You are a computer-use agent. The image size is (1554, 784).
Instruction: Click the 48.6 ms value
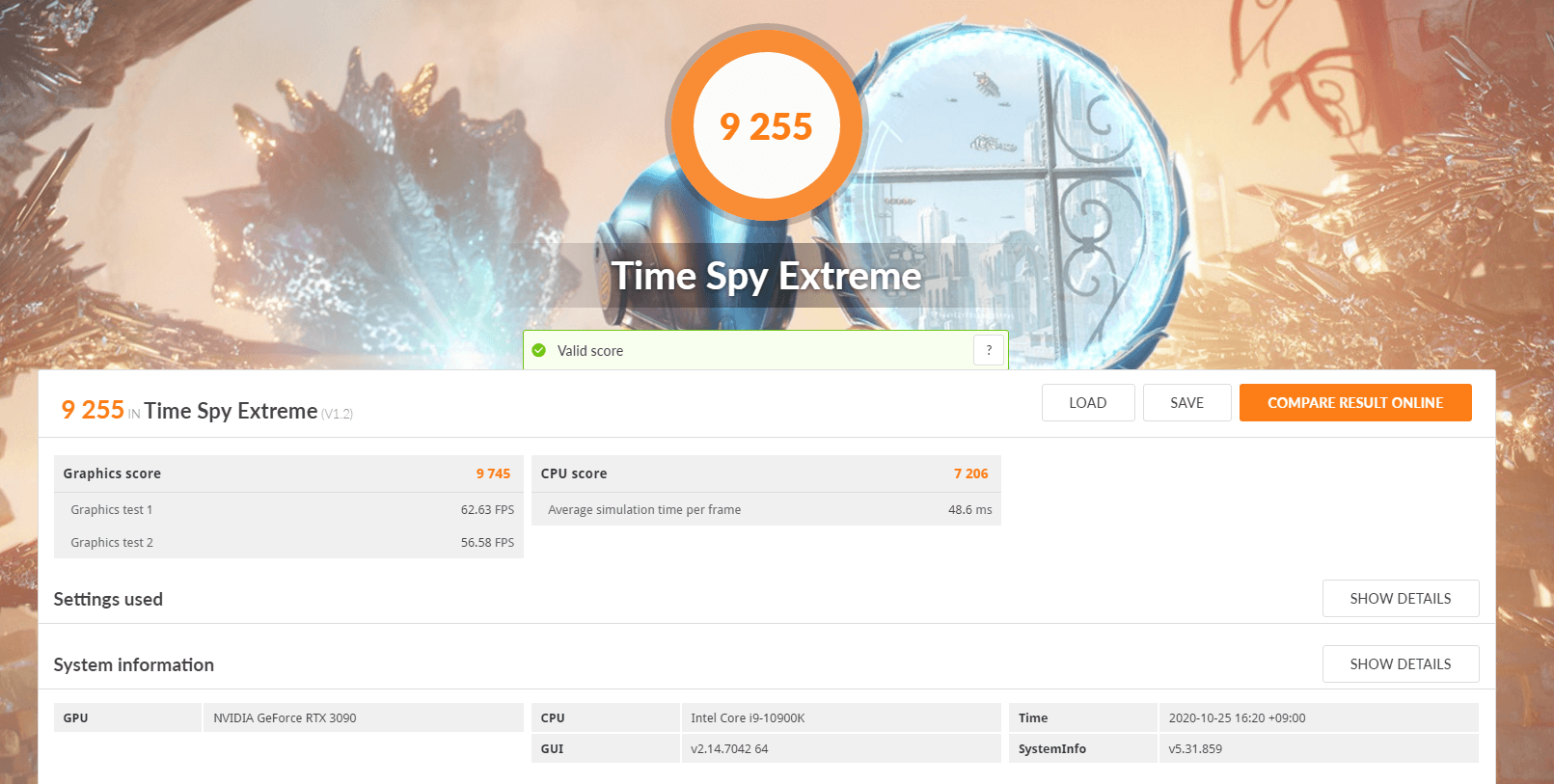pyautogui.click(x=969, y=510)
